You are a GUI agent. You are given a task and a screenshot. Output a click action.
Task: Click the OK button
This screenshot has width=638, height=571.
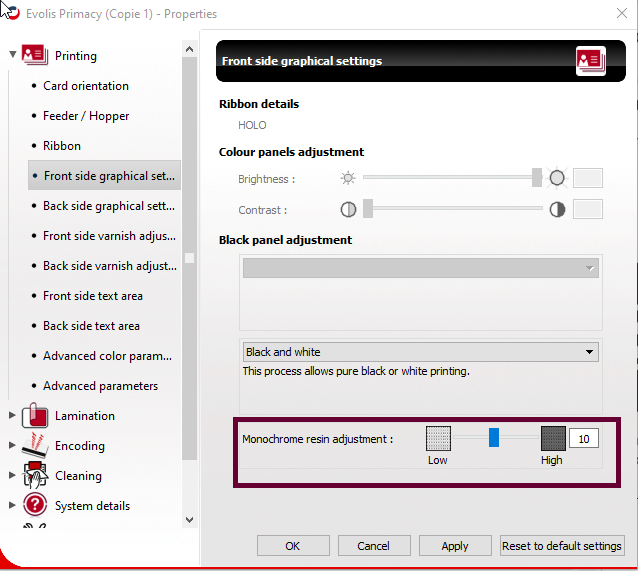click(x=293, y=546)
